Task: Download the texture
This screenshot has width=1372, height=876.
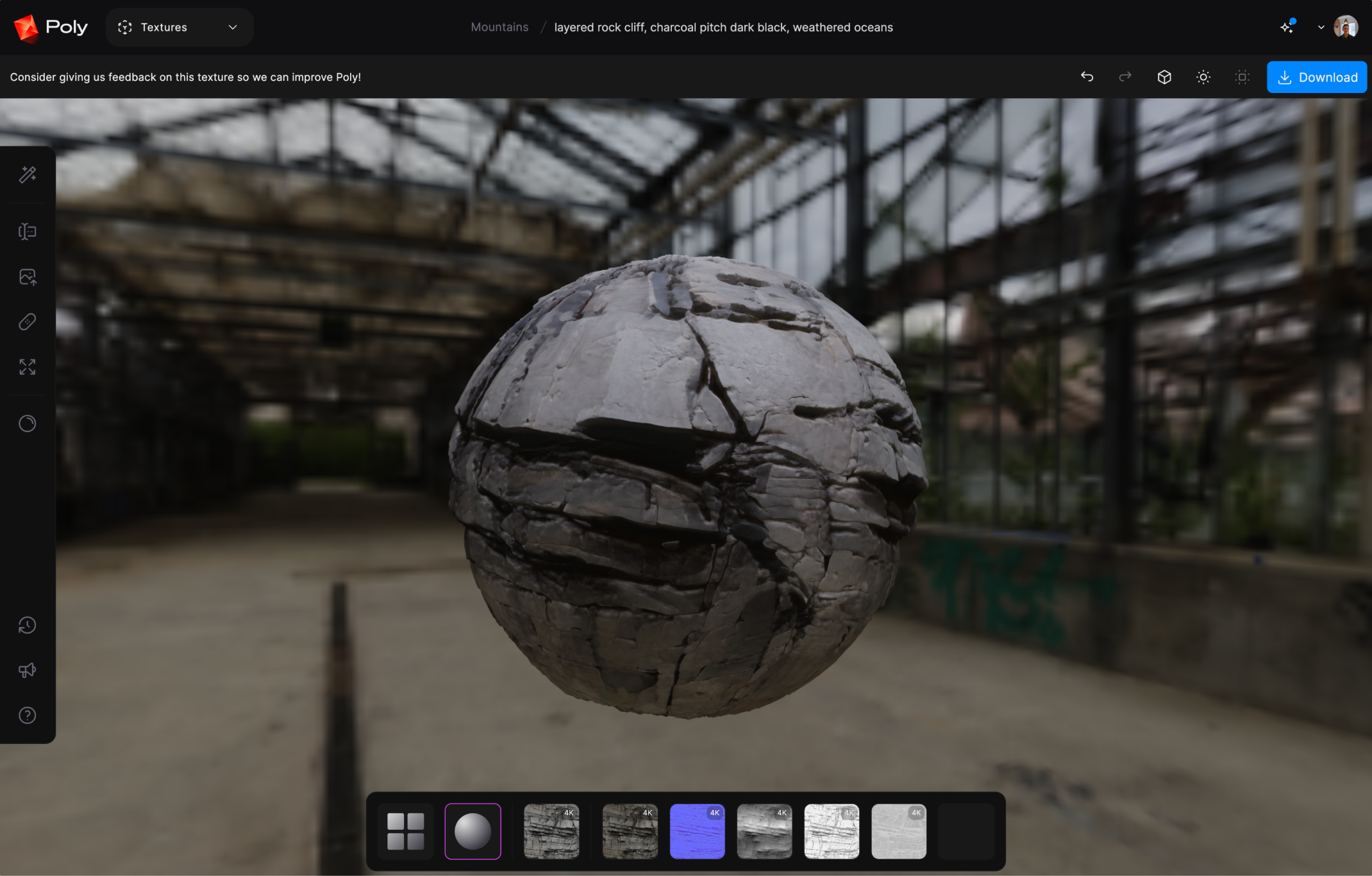Action: click(x=1317, y=77)
